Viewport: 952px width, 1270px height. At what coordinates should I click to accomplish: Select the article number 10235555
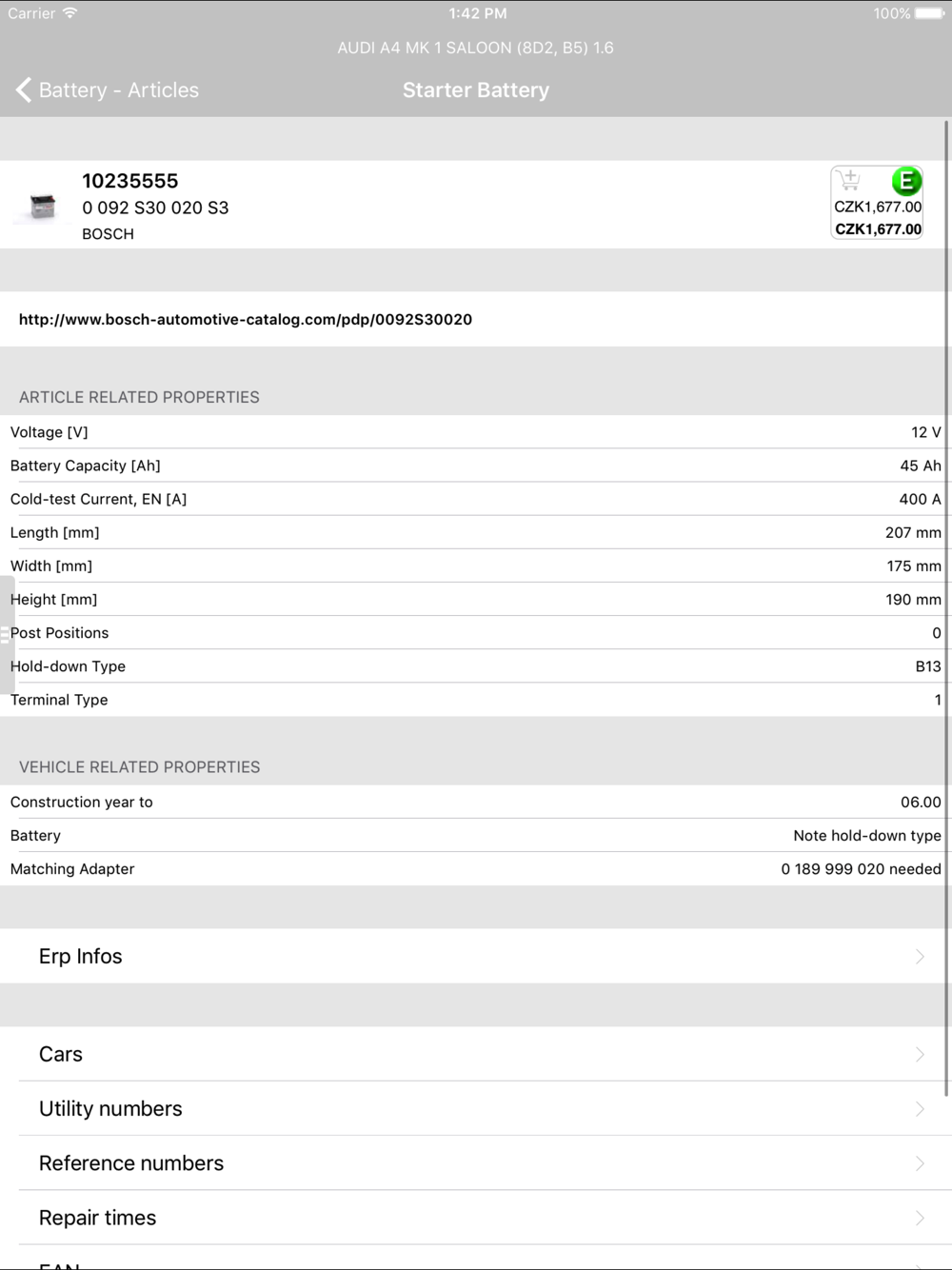coord(130,181)
